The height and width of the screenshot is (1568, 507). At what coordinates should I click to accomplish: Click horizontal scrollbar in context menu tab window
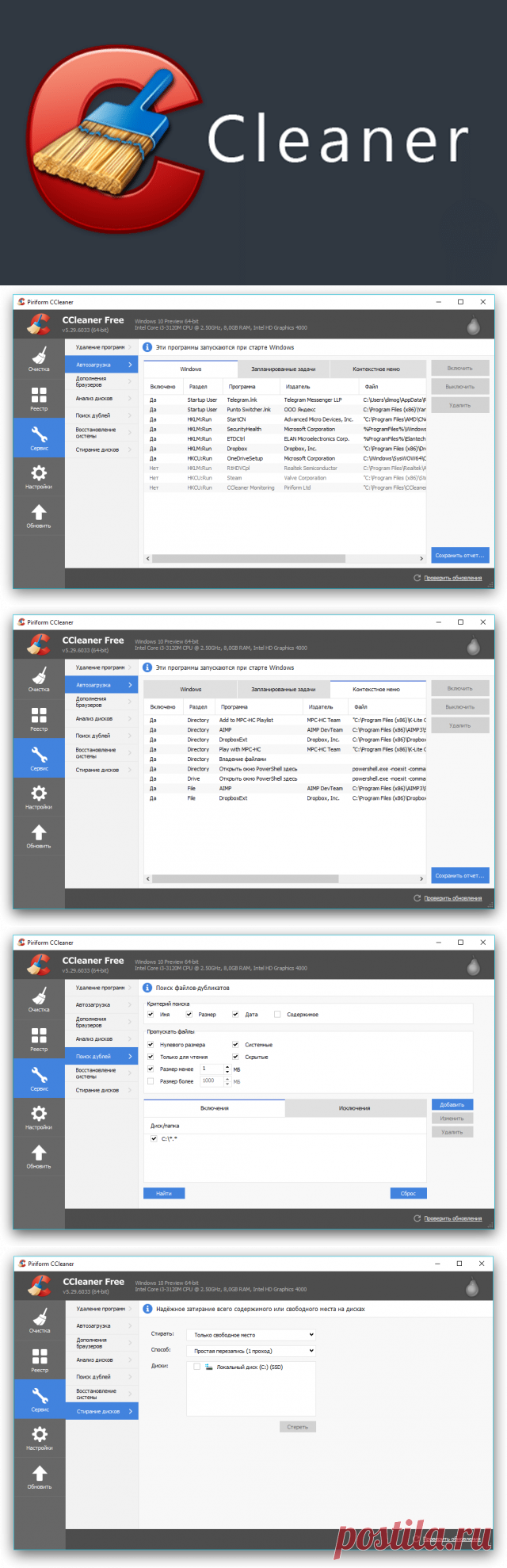(x=246, y=878)
